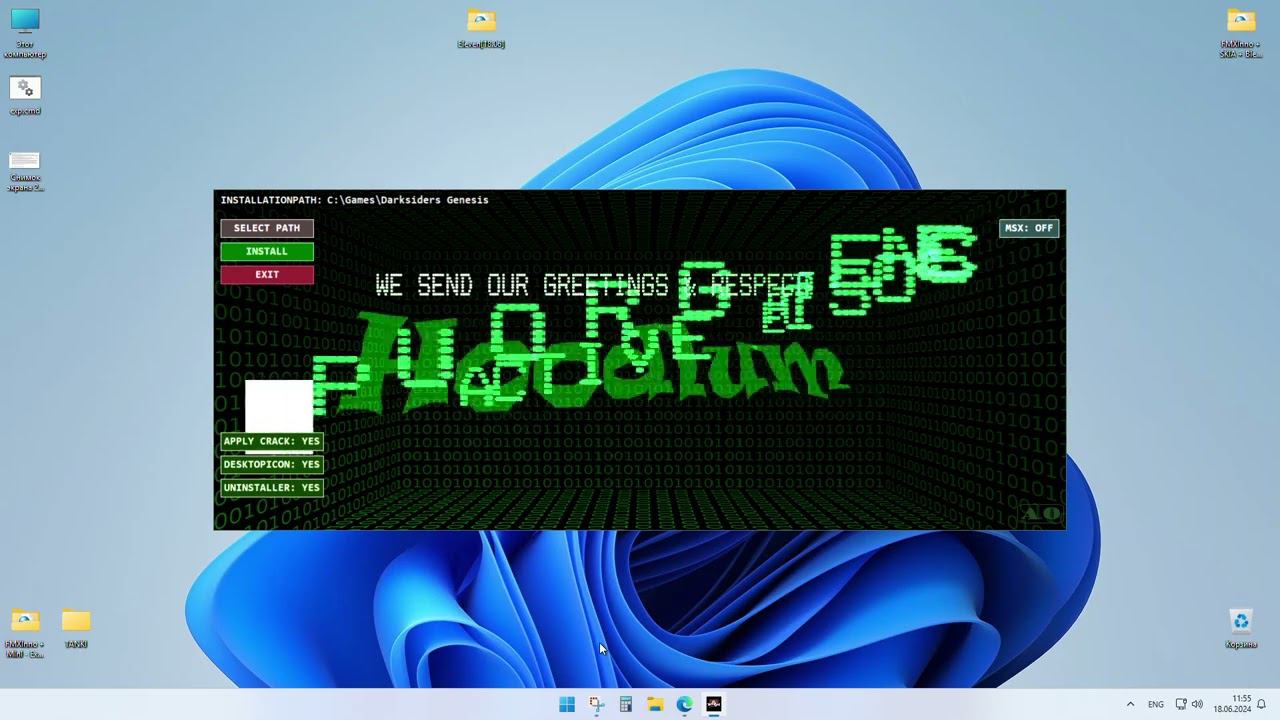Select the installer app taskbar icon
1280x720 pixels.
714,704
